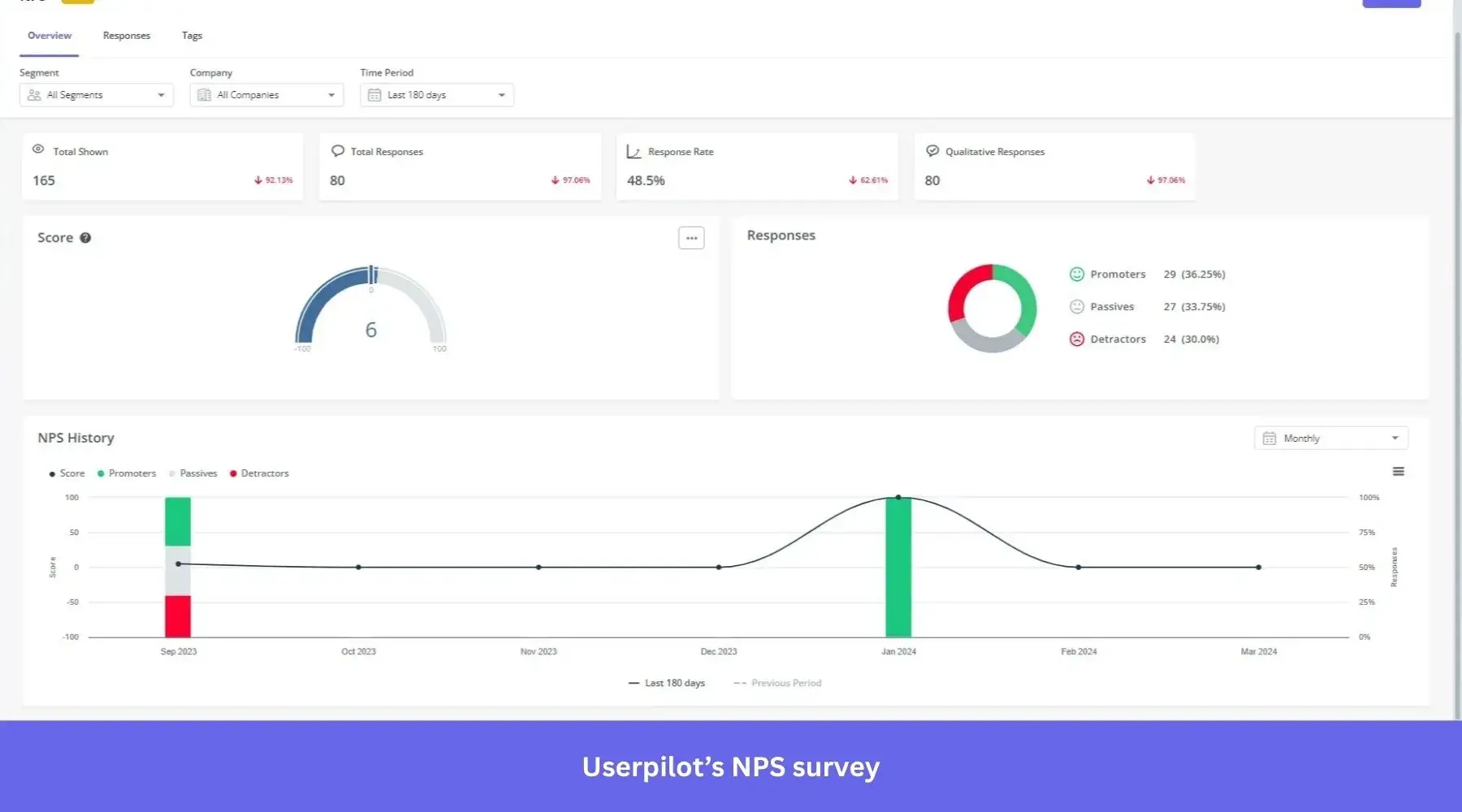Click the purple button in the top right
The height and width of the screenshot is (812, 1462).
1391,3
